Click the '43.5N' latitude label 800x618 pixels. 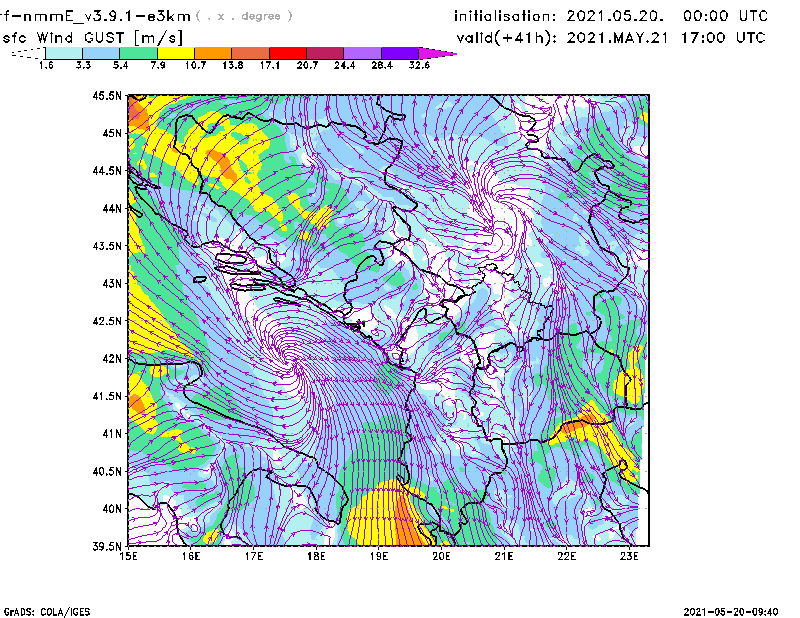pos(107,246)
